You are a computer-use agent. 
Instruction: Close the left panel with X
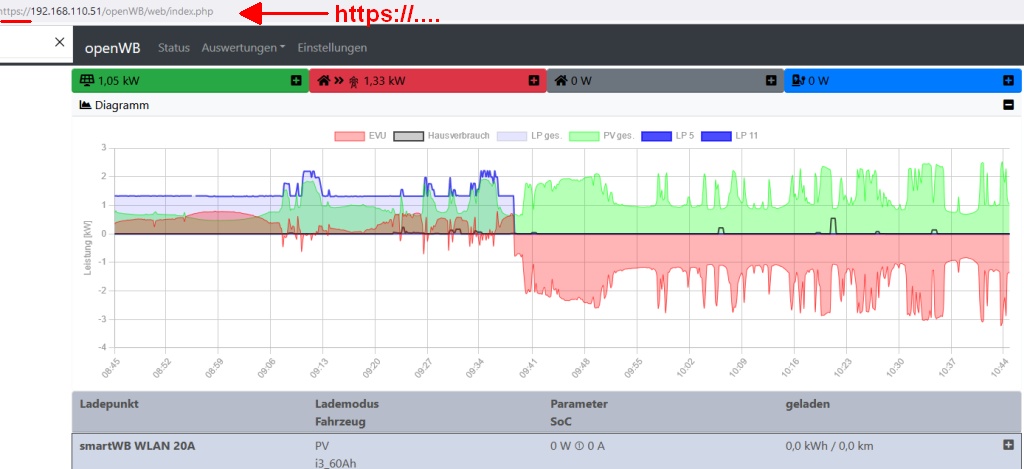click(x=59, y=42)
